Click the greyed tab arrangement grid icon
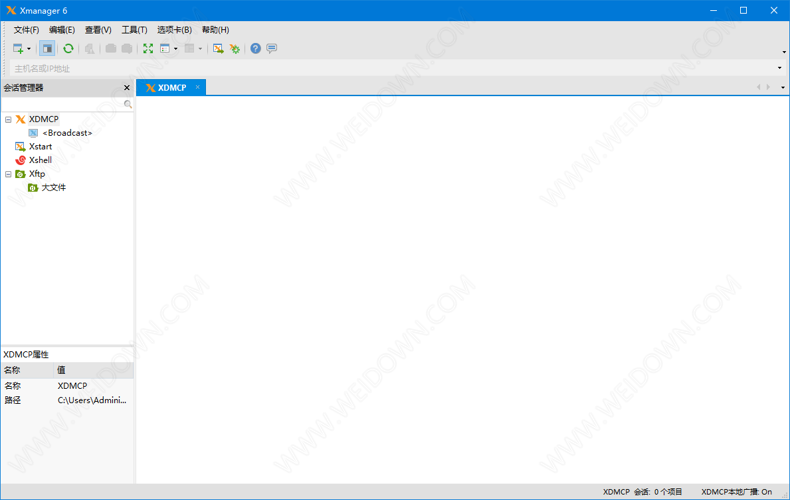 coord(189,48)
